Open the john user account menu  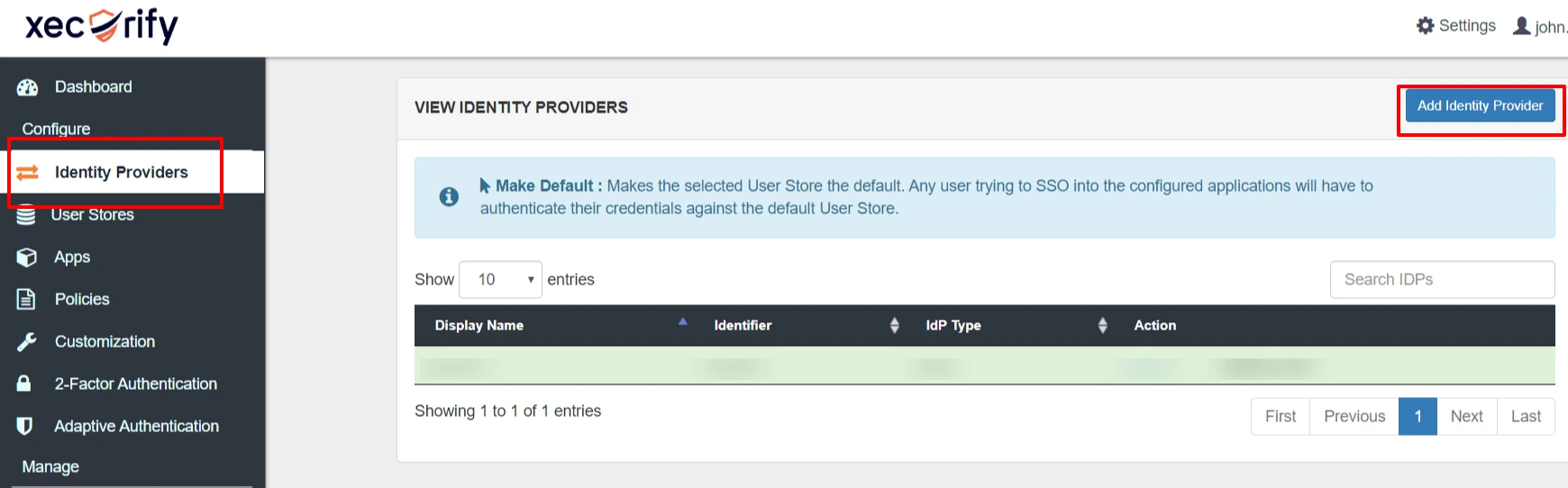pos(1540,26)
